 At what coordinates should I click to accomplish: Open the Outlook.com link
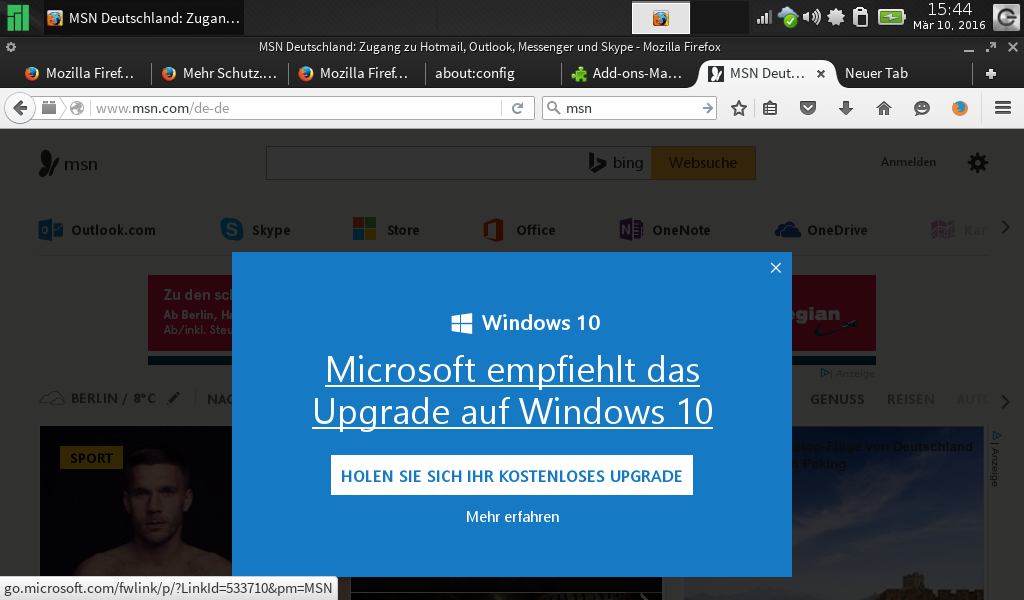tap(97, 230)
